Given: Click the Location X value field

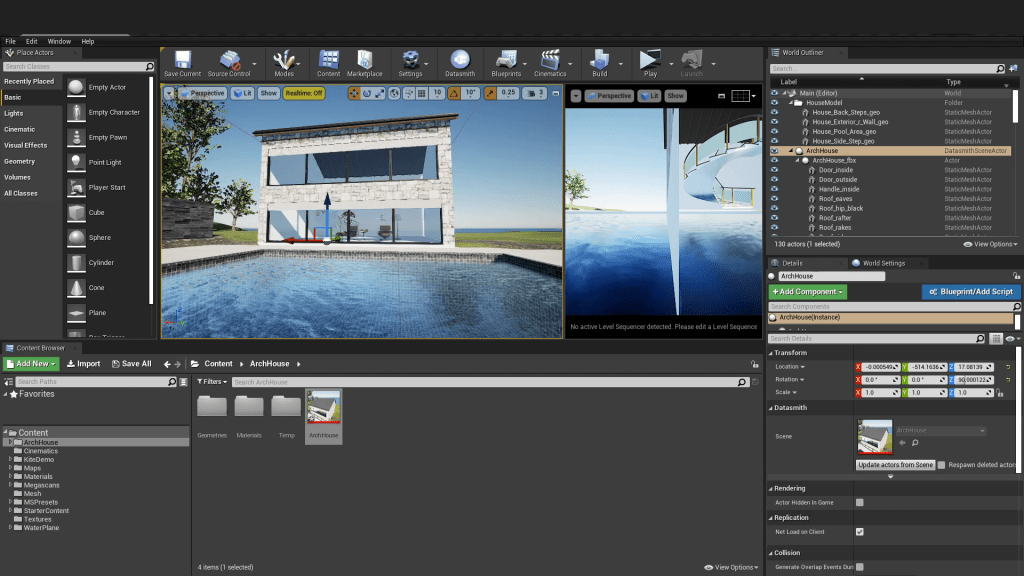Looking at the screenshot, I should pyautogui.click(x=879, y=367).
